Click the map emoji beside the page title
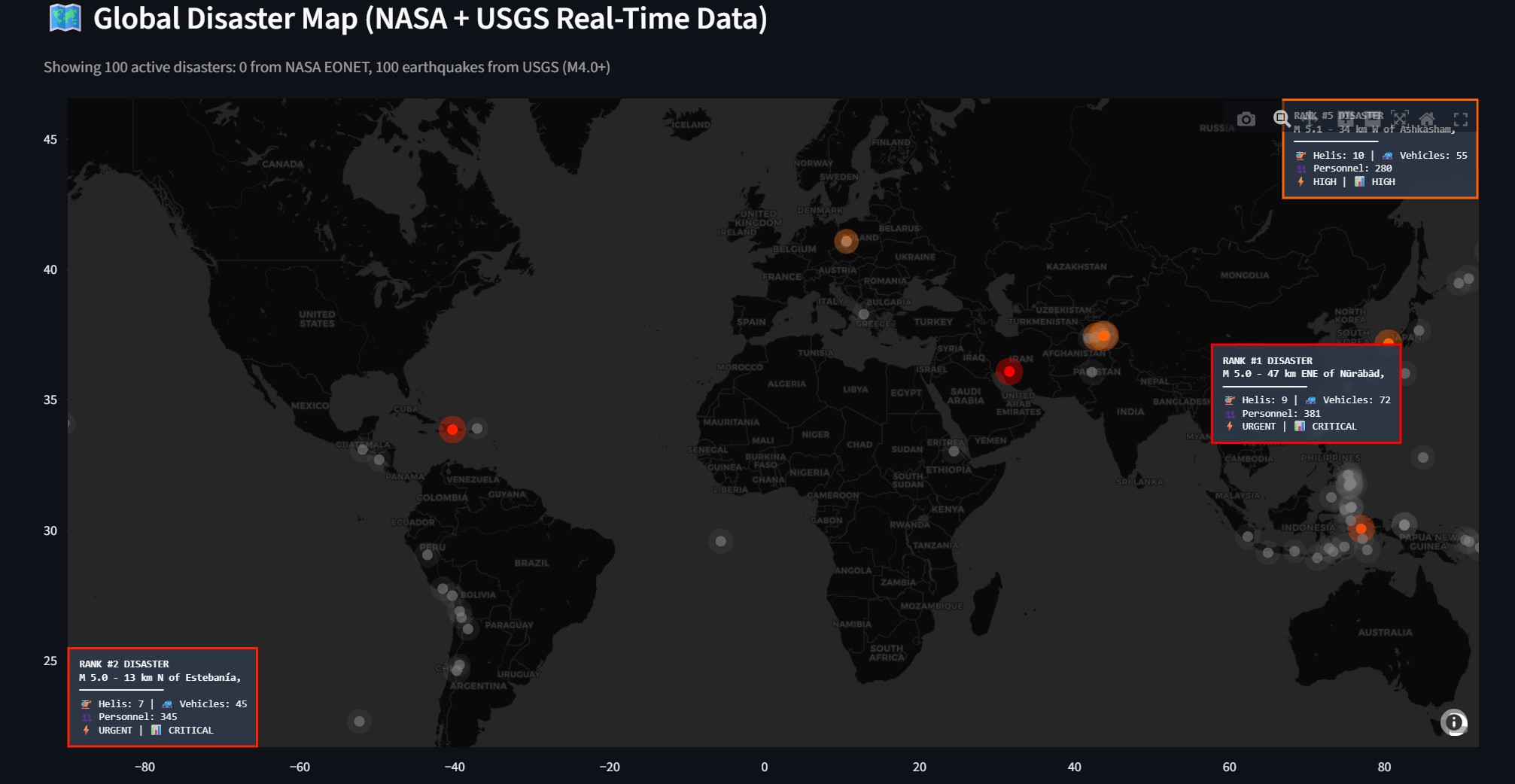Viewport: 1515px width, 784px height. point(65,18)
